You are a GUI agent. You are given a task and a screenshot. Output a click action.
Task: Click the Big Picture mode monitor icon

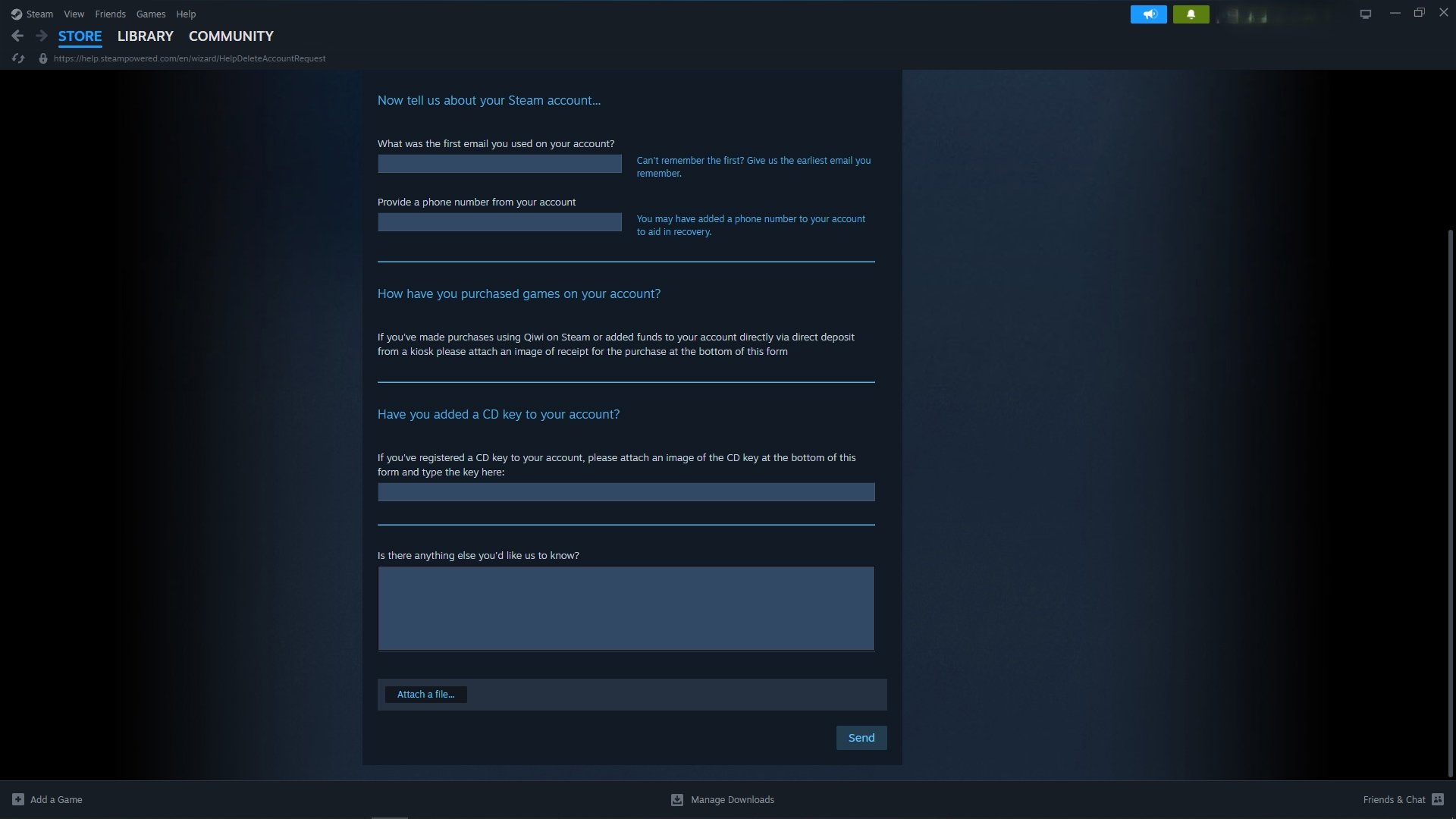coord(1365,14)
